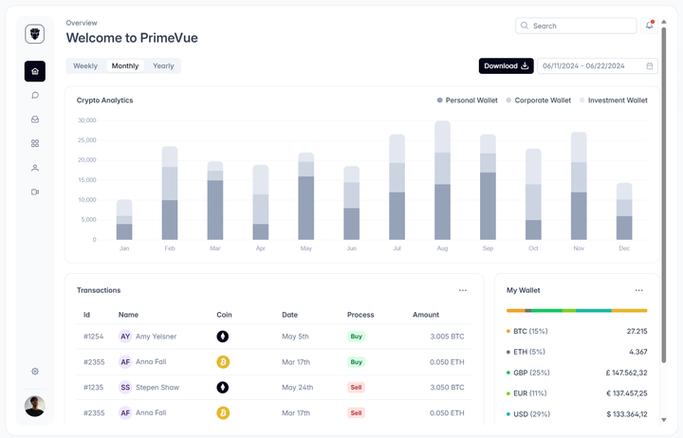This screenshot has width=683, height=438.
Task: Open the chat bubble icon in sidebar
Action: coord(35,95)
